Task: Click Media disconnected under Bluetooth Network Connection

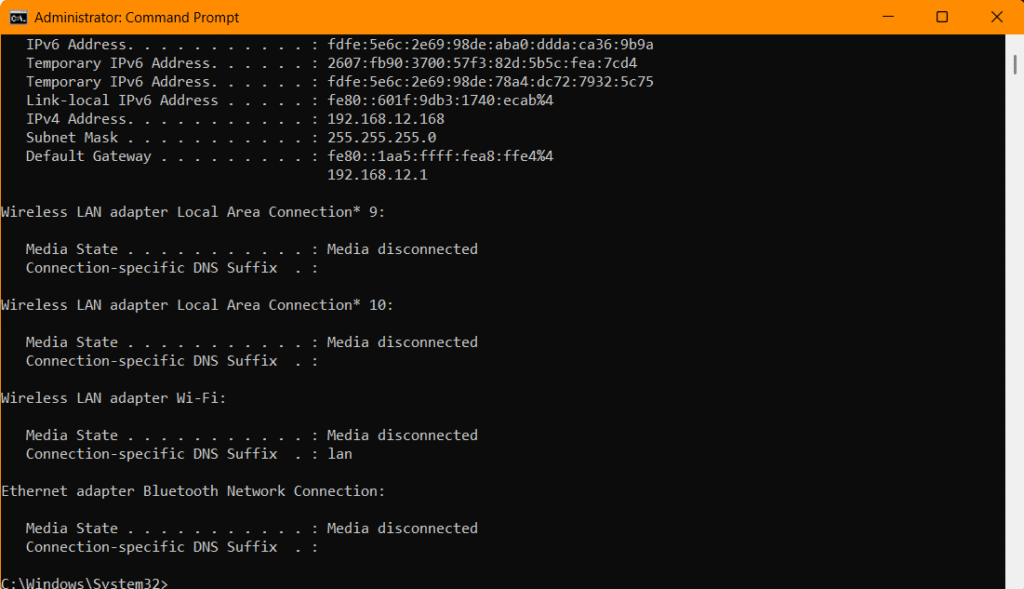Action: pos(402,528)
